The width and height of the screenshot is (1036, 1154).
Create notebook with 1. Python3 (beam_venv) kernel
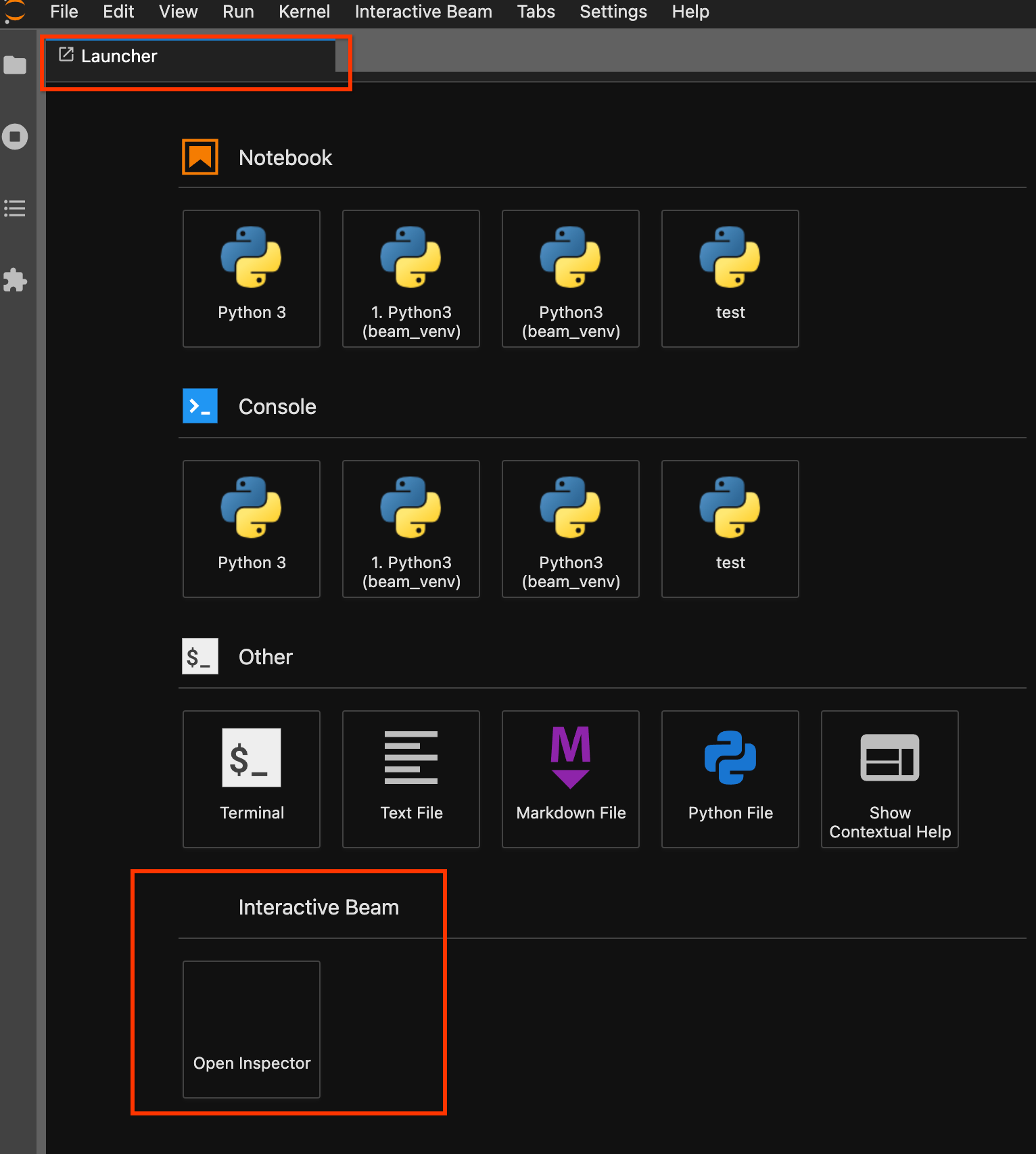411,279
